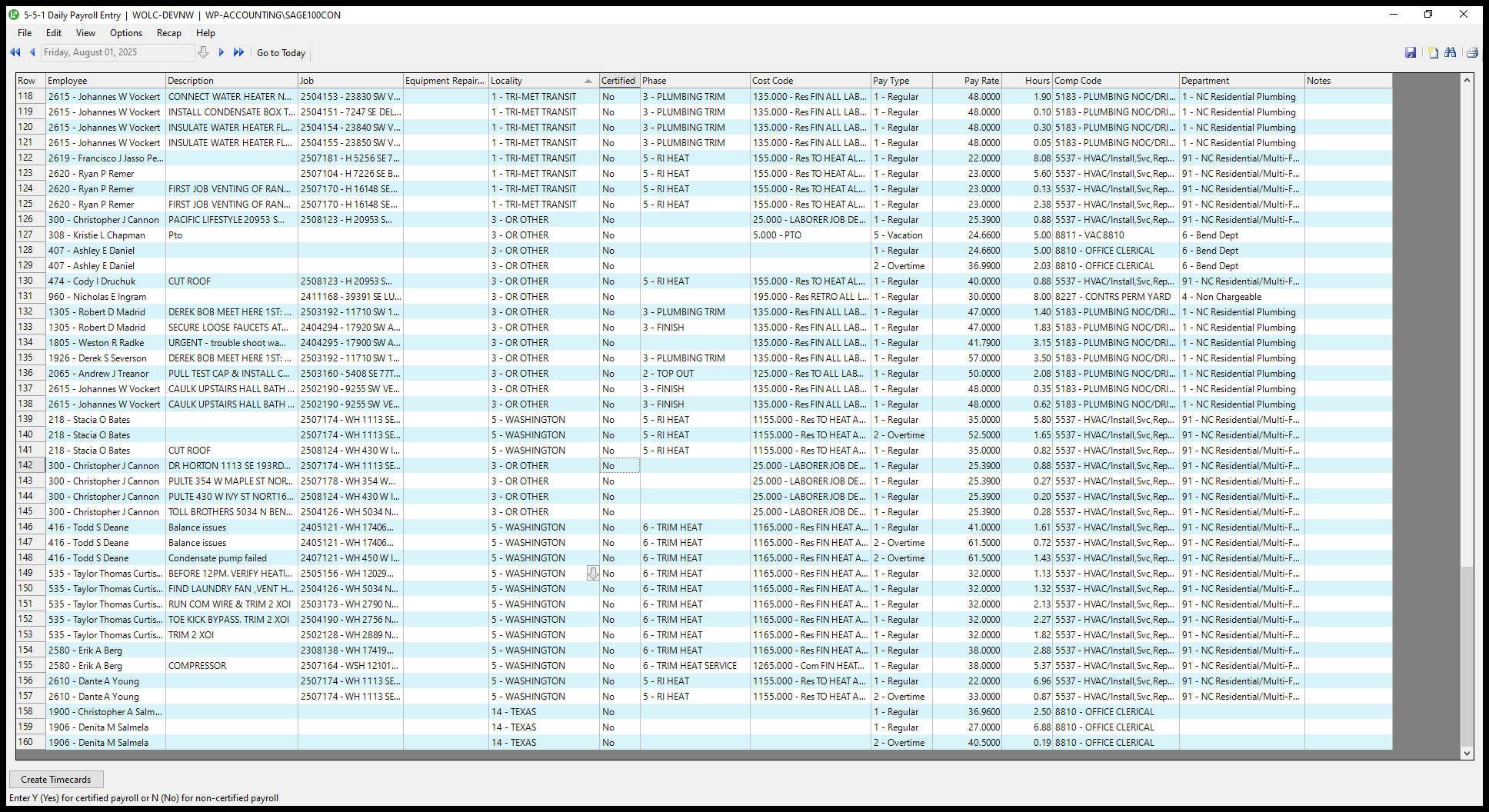
Task: Open the Recap menu
Action: coord(168,33)
